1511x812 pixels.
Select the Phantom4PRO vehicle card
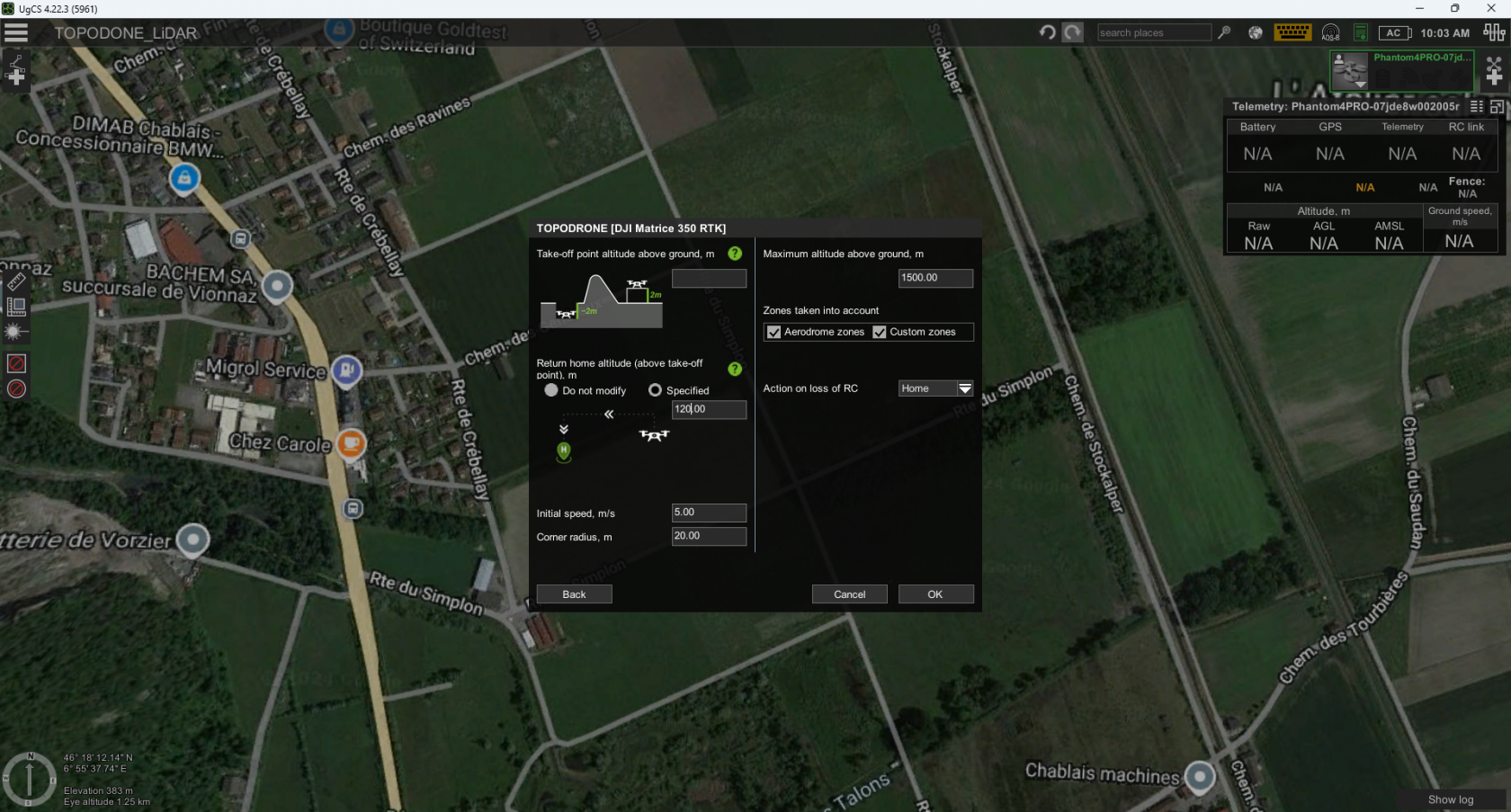click(1401, 71)
